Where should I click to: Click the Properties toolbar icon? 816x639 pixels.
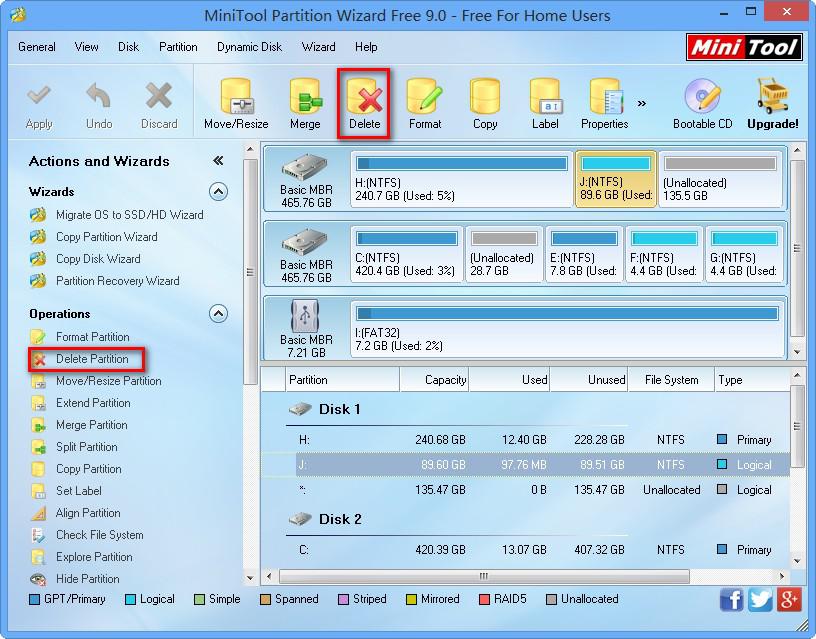pos(604,100)
